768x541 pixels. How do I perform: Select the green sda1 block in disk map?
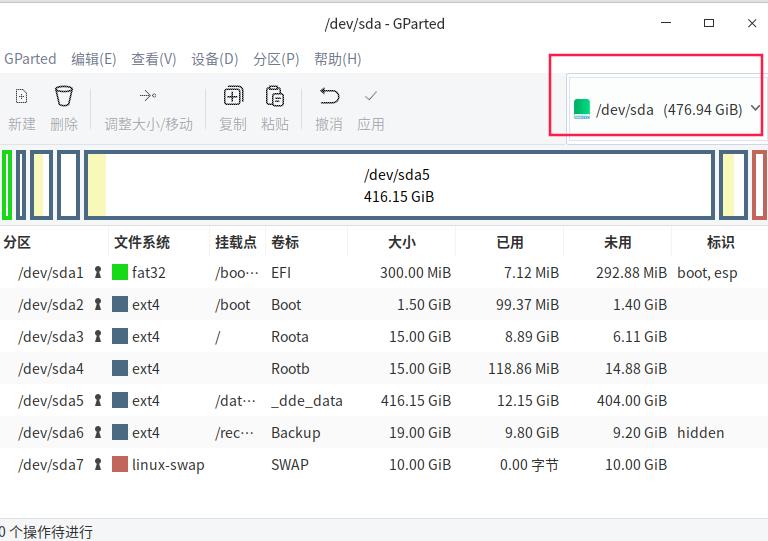[x=7, y=185]
